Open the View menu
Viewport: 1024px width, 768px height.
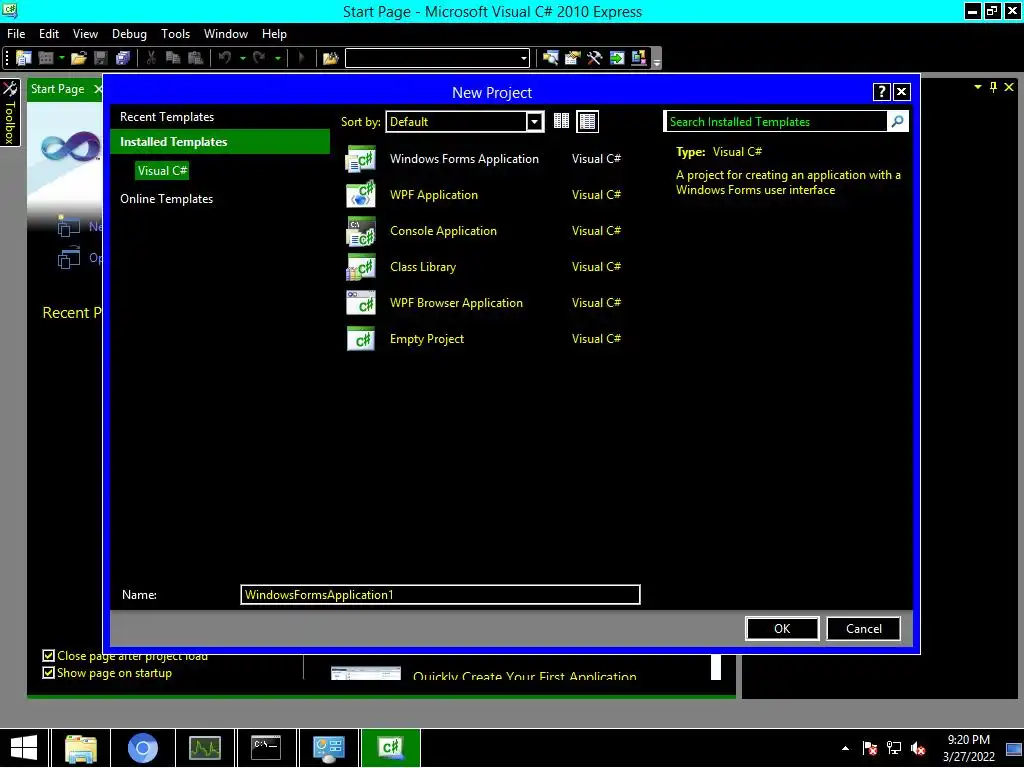(86, 34)
